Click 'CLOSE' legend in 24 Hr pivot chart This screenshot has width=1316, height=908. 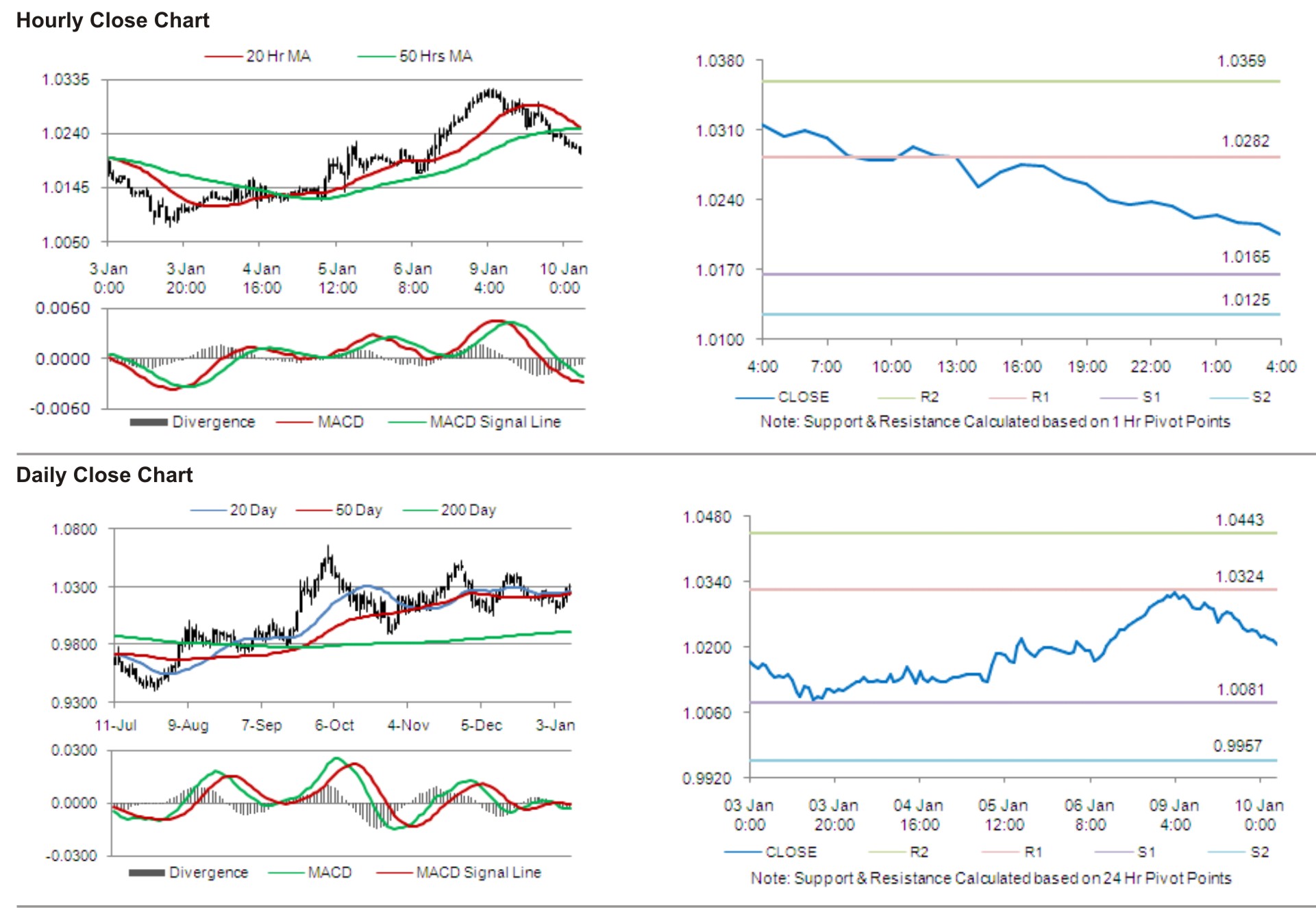pyautogui.click(x=791, y=852)
